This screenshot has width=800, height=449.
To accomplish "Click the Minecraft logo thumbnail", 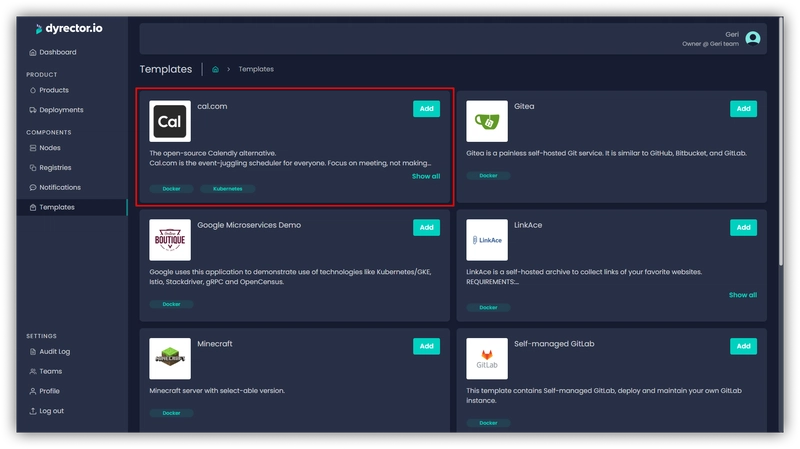I will pos(170,359).
